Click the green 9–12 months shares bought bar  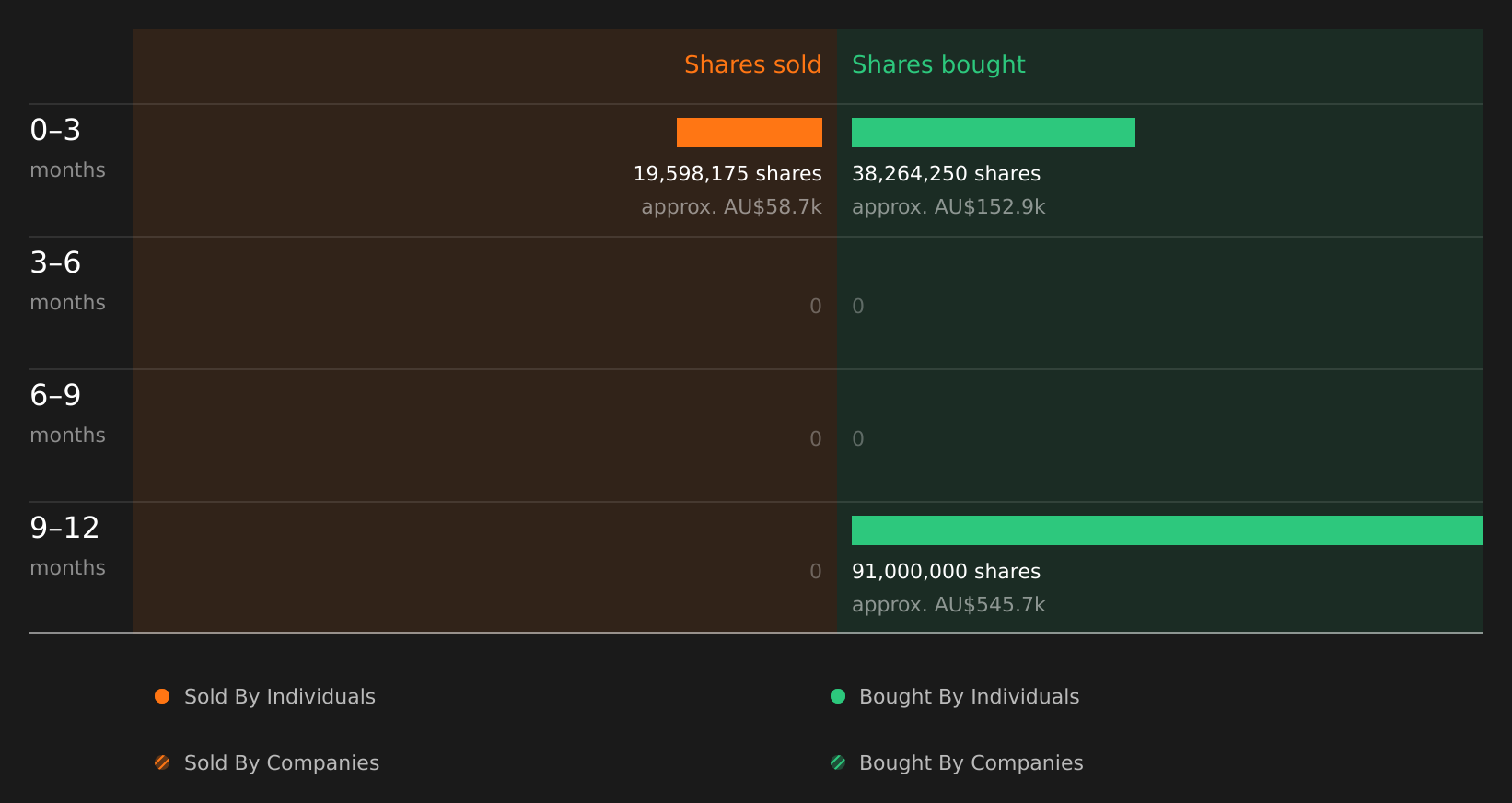1167,530
